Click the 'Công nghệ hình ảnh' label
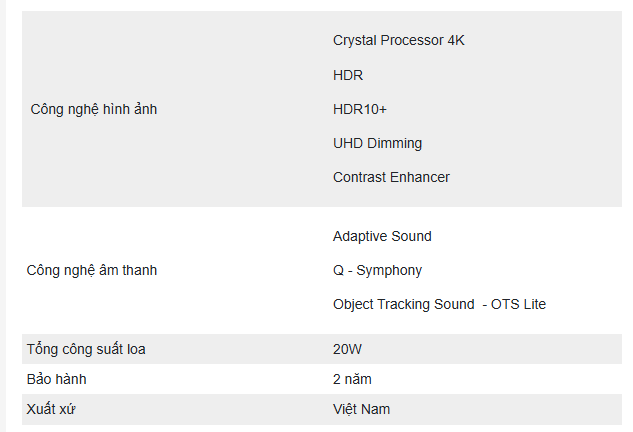 pos(94,109)
